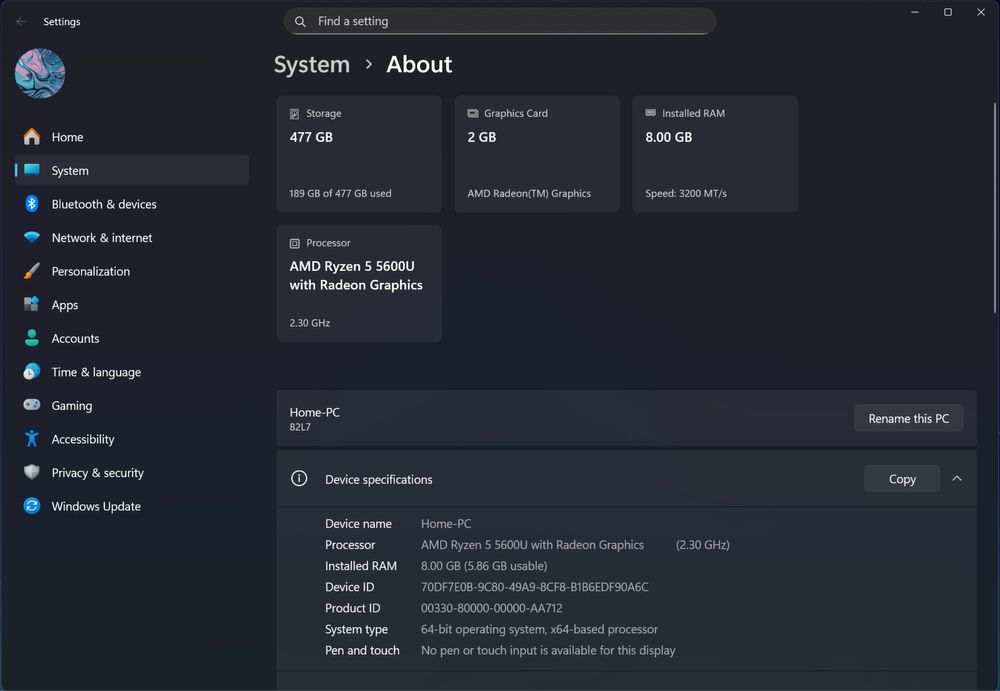
Task: Open Gaming settings
Action: 131,405
